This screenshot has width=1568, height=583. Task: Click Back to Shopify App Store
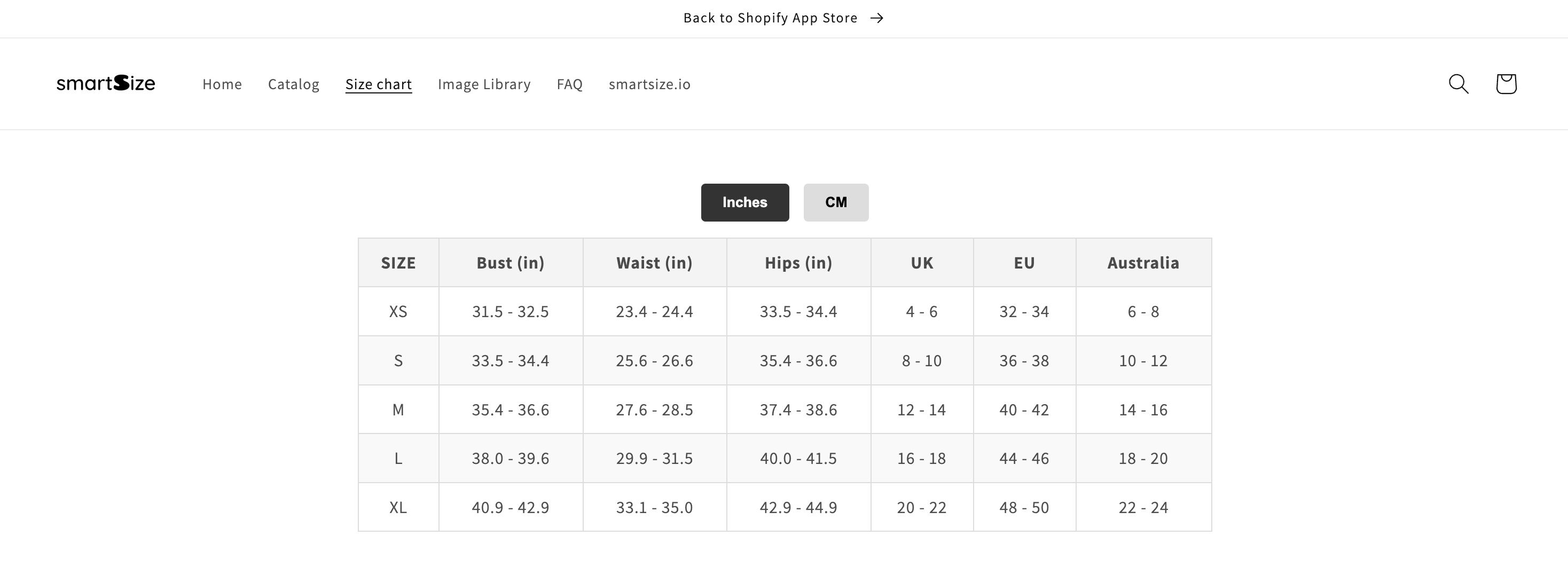point(770,18)
